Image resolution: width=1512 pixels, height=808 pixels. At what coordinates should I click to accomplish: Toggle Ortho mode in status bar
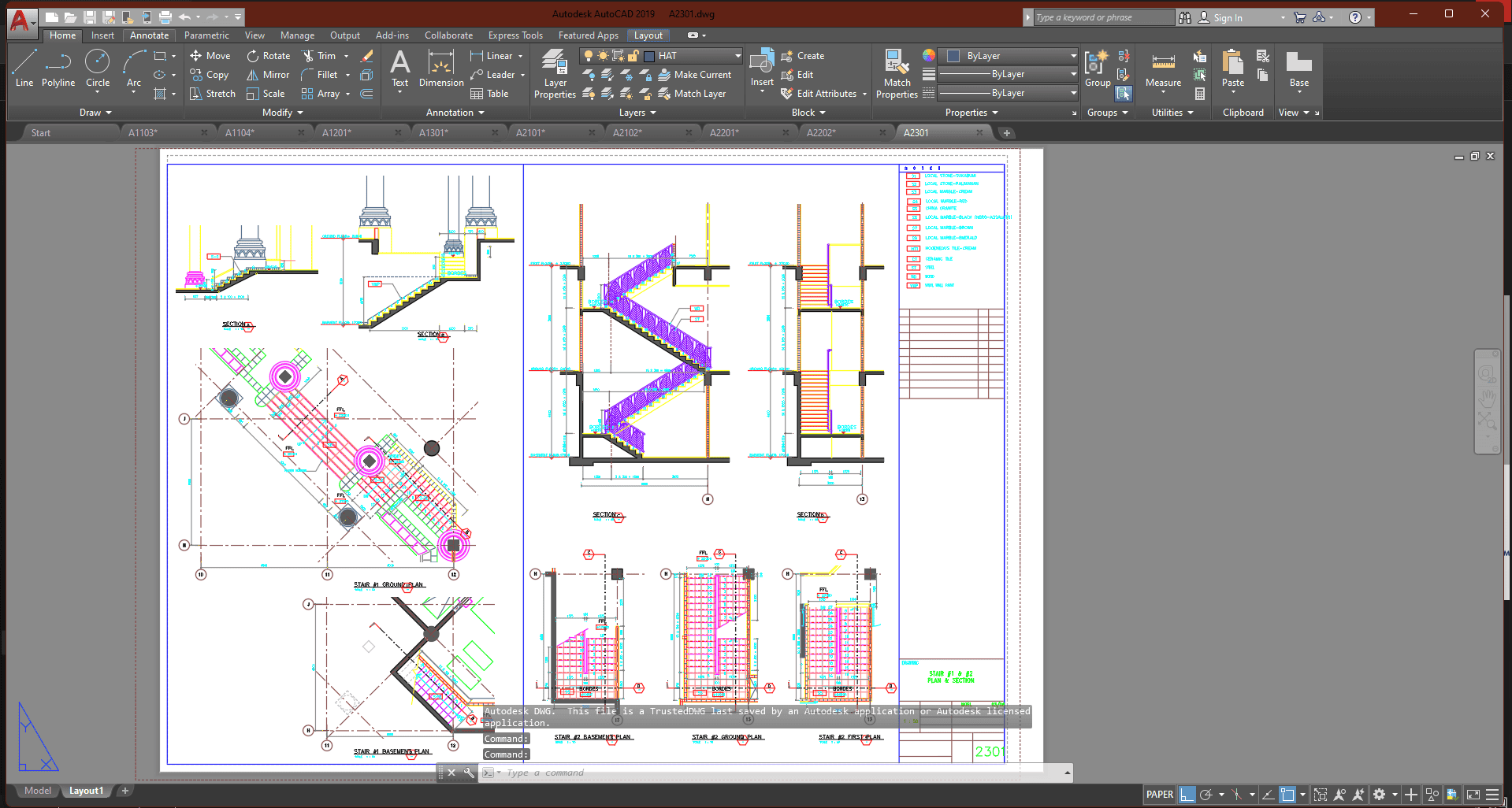(x=1187, y=795)
